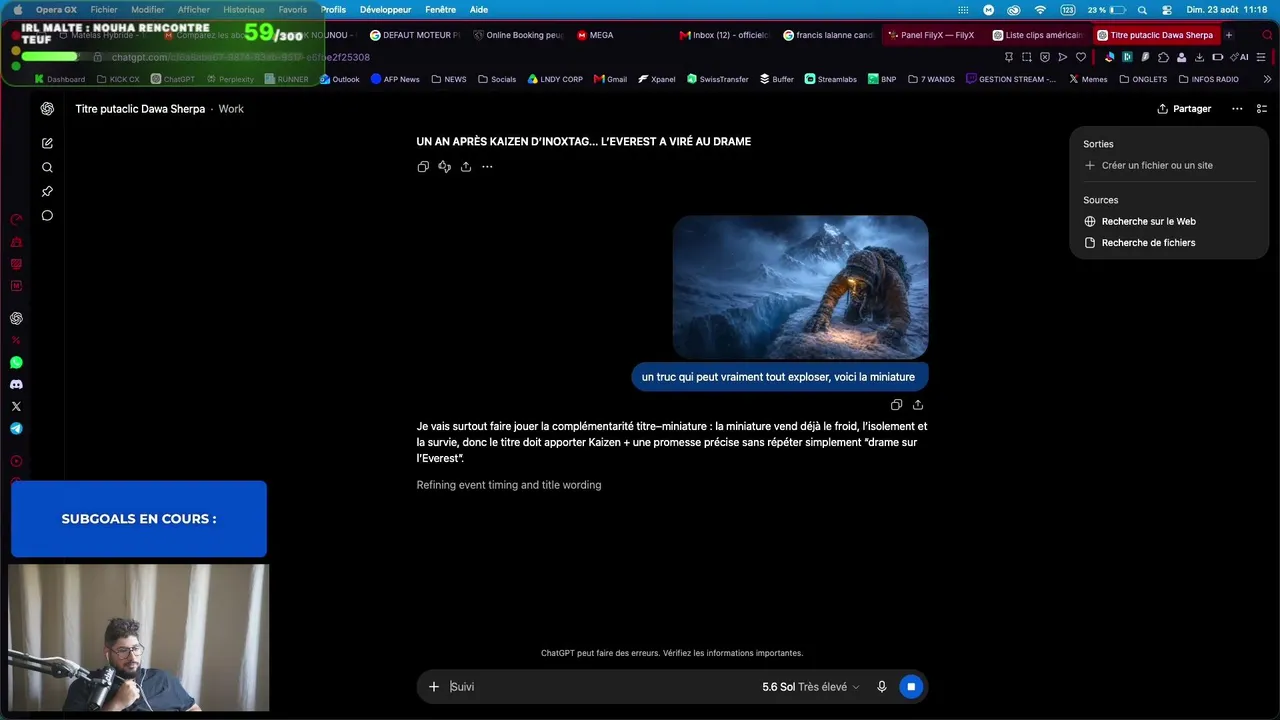Open the 7 WANDS bookmarks folder

point(931,79)
